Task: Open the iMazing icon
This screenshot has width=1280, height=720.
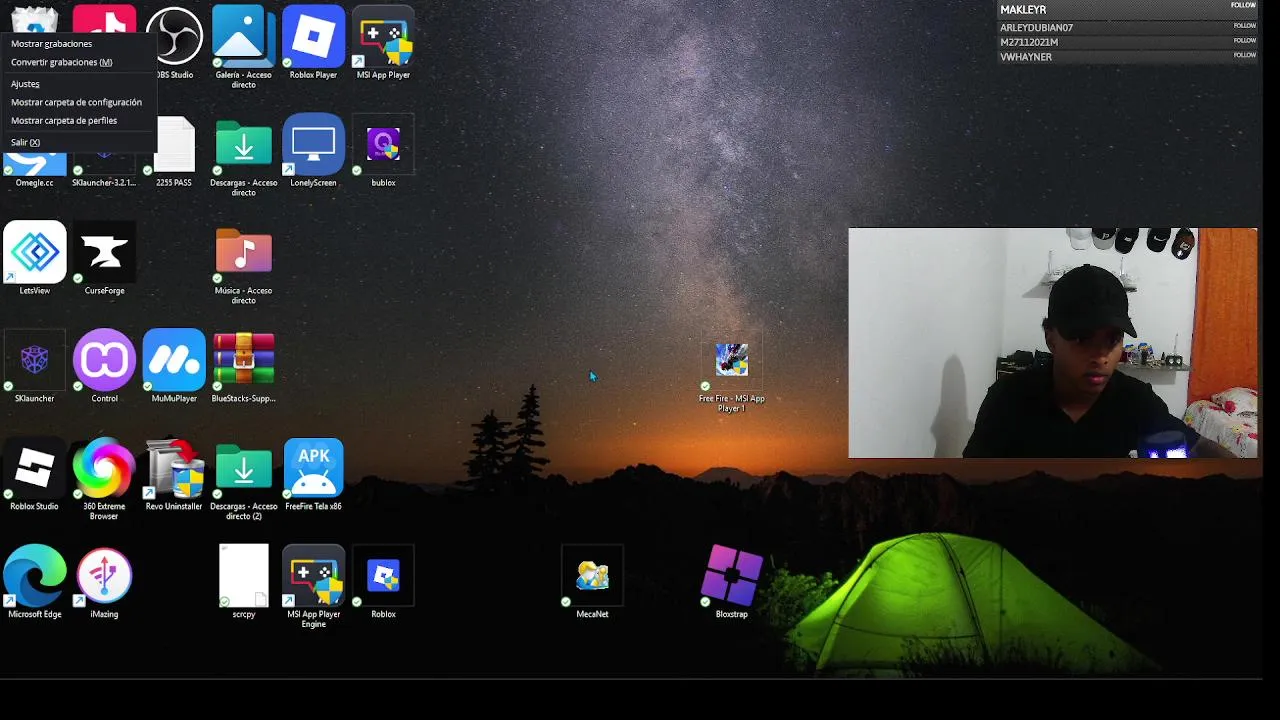Action: coord(104,577)
